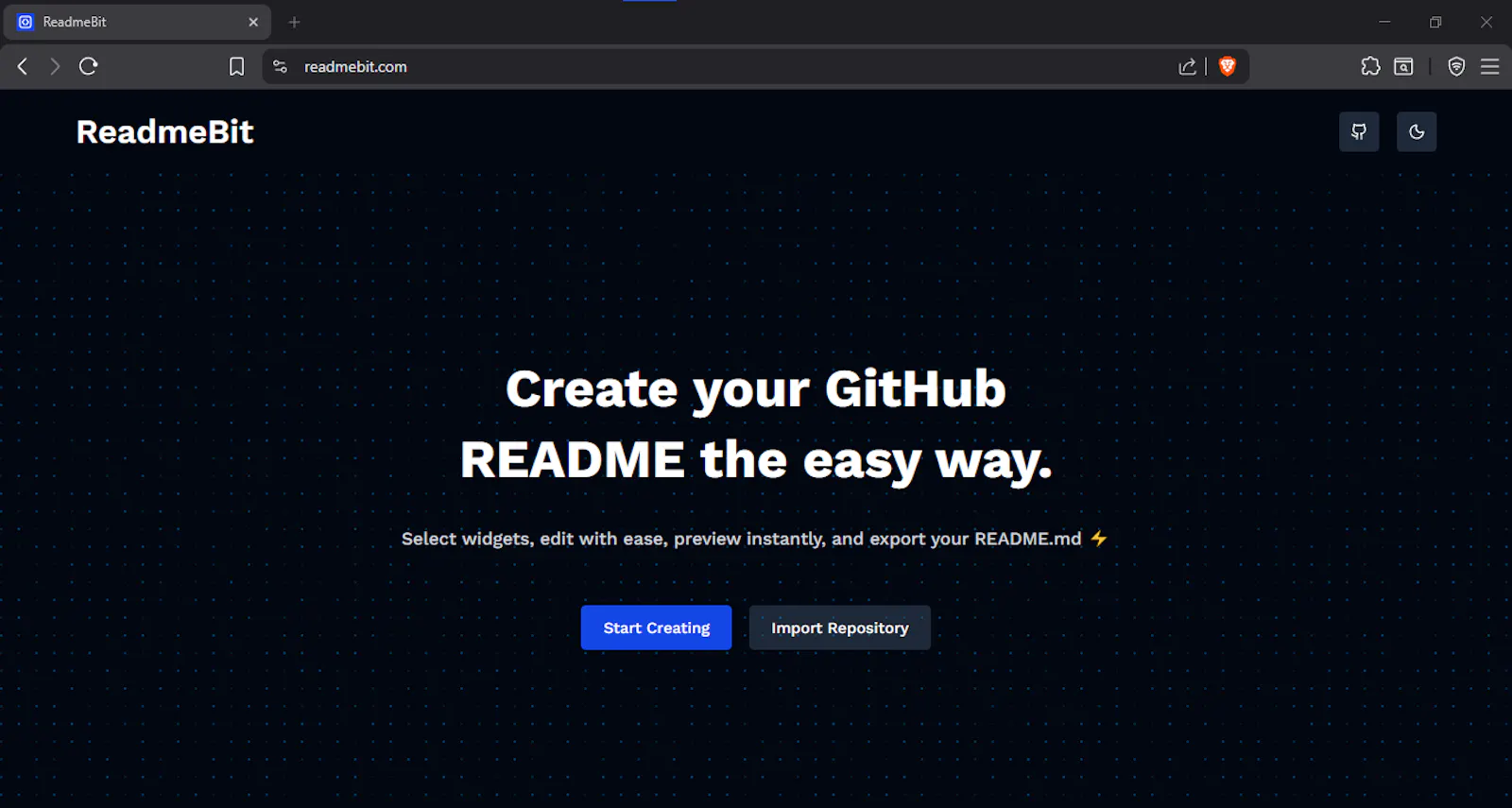1512x808 pixels.
Task: Toggle the browser sidebar panel
Action: (1404, 66)
